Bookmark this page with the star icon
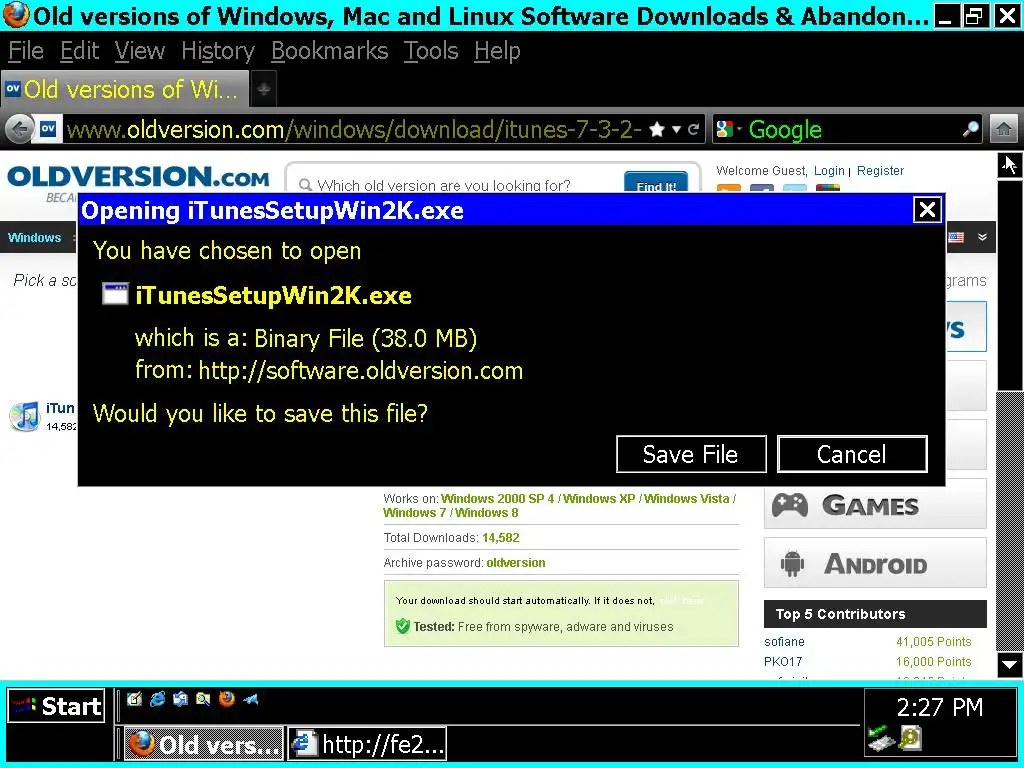Viewport: 1024px width, 768px height. click(x=657, y=129)
